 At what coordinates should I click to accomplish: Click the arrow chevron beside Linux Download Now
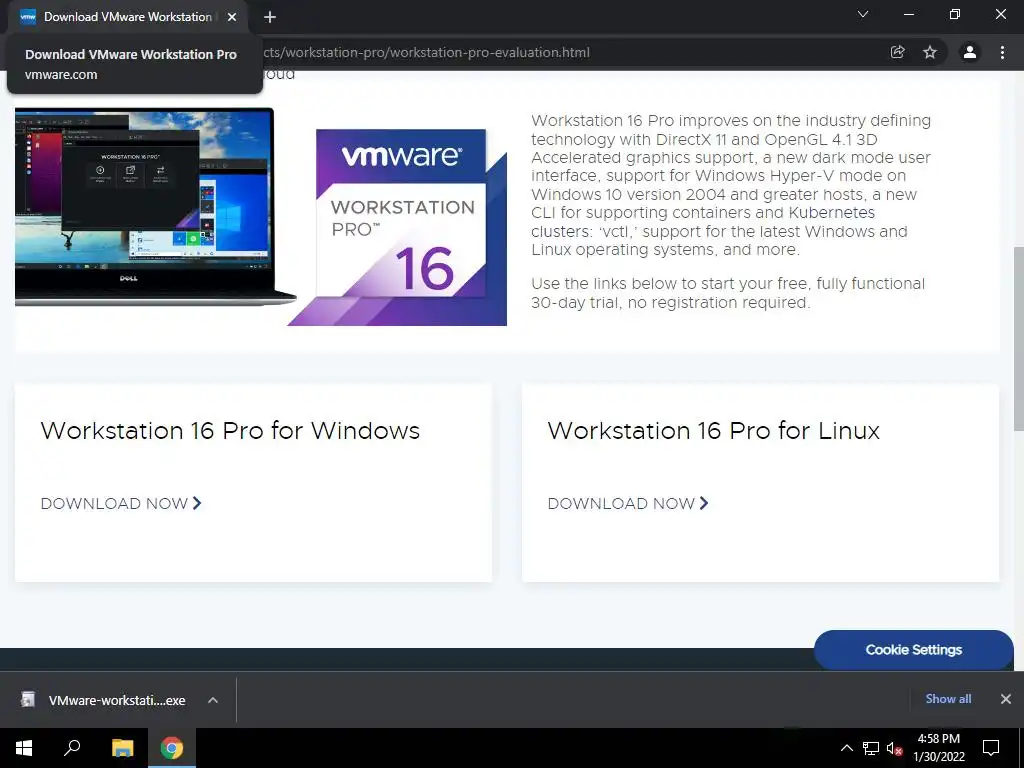[x=704, y=503]
